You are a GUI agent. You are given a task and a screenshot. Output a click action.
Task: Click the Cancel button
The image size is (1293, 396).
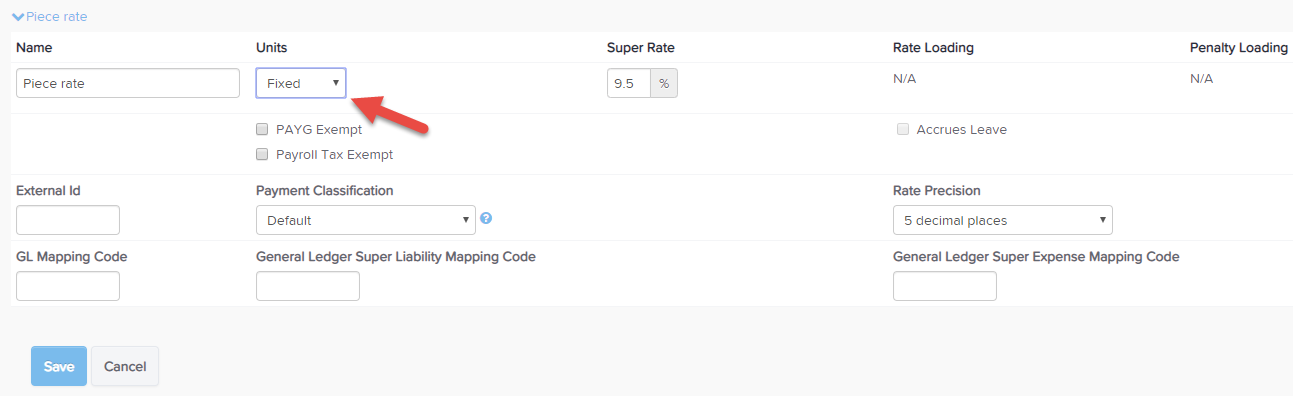(x=125, y=366)
